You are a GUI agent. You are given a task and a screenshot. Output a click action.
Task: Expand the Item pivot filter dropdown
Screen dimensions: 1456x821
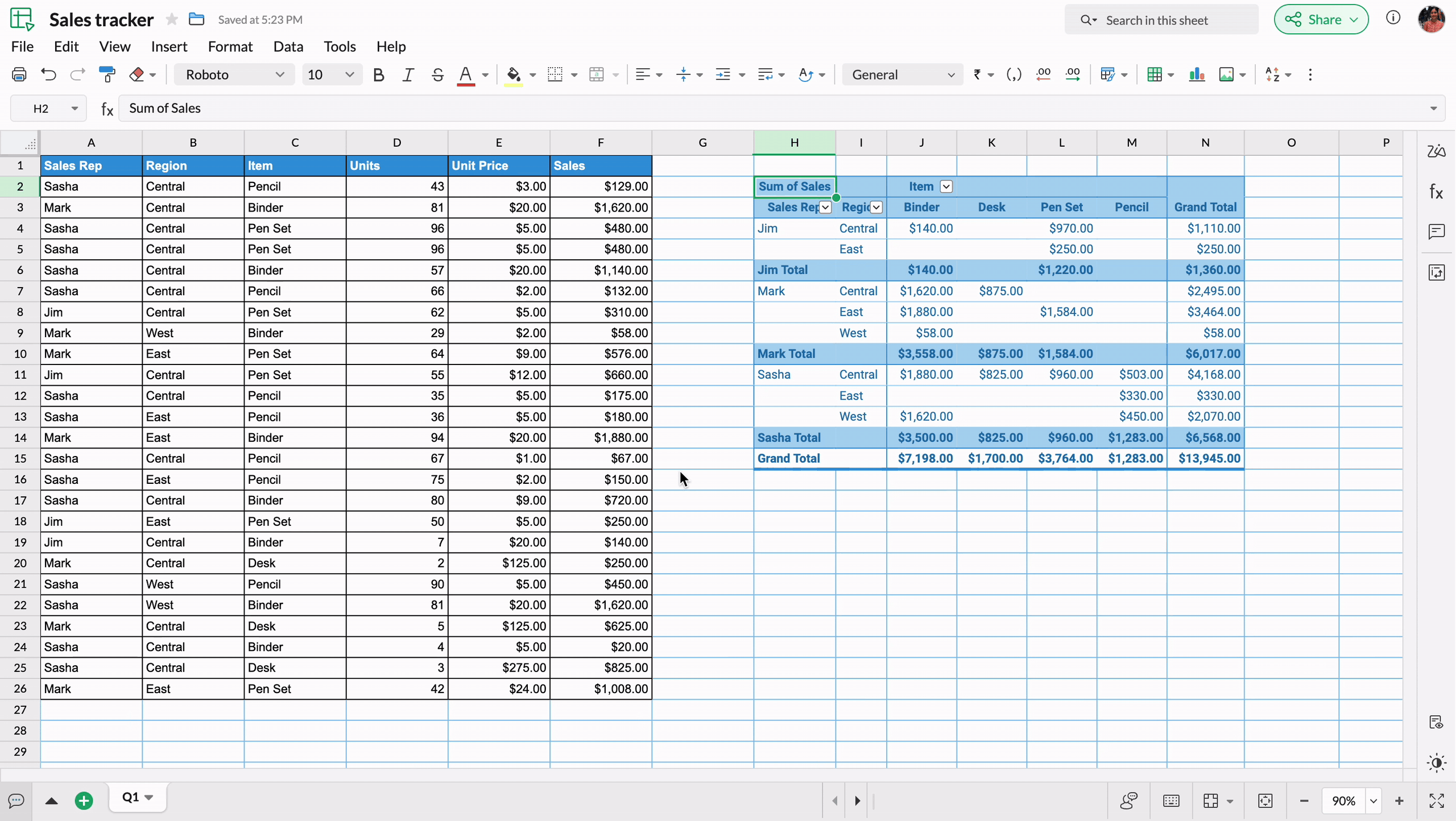point(946,186)
